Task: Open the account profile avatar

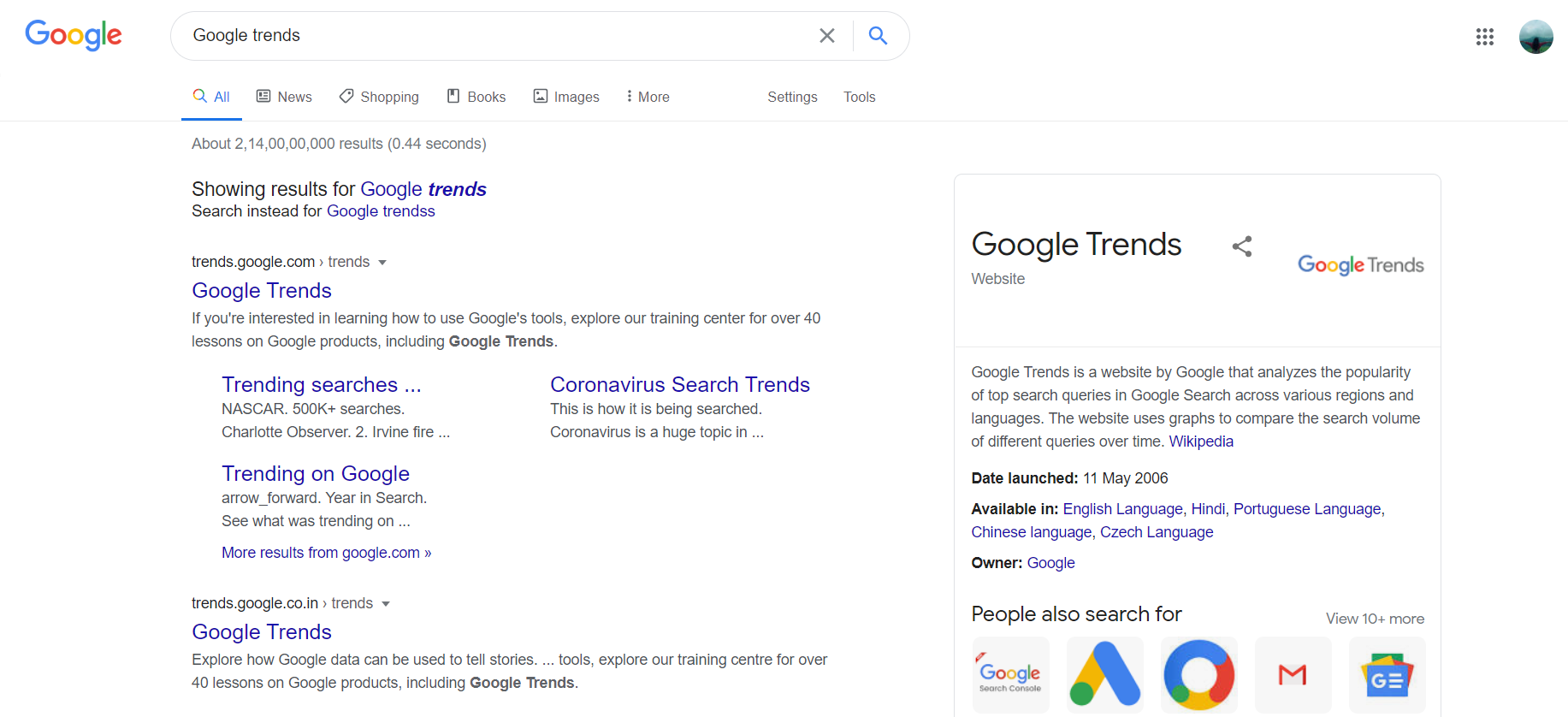Action: tap(1535, 37)
